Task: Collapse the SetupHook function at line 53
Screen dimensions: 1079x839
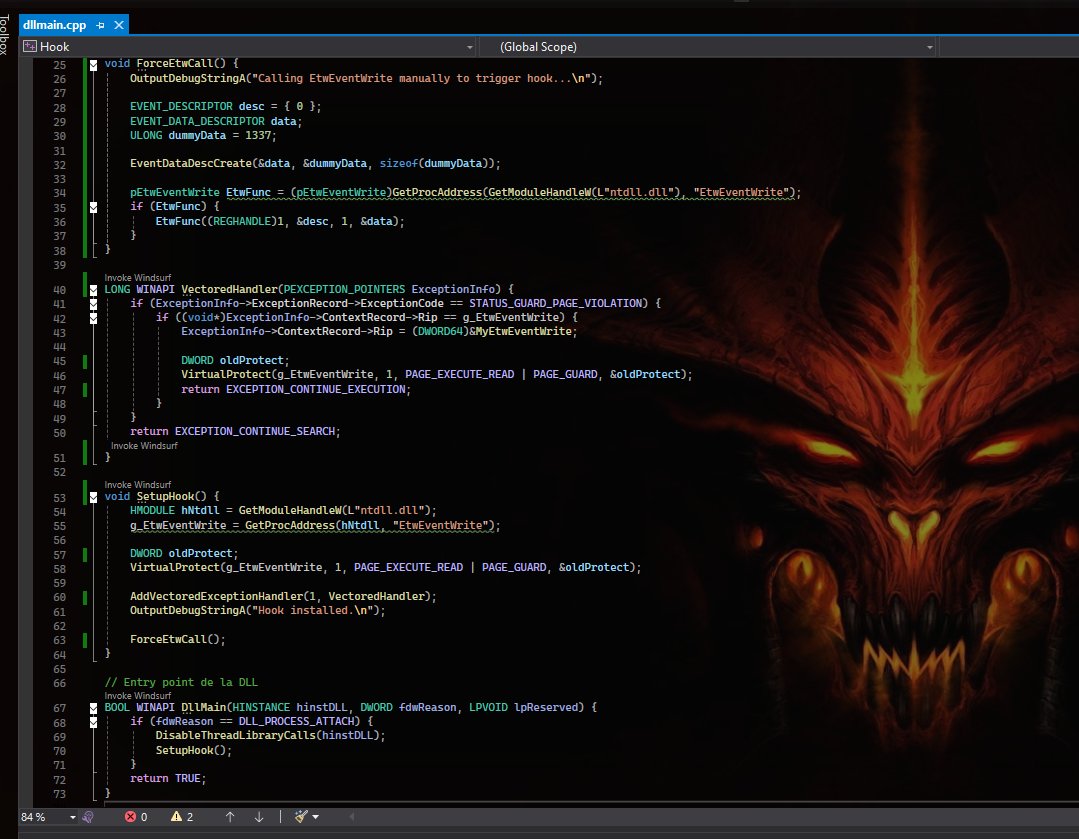Action: click(94, 497)
